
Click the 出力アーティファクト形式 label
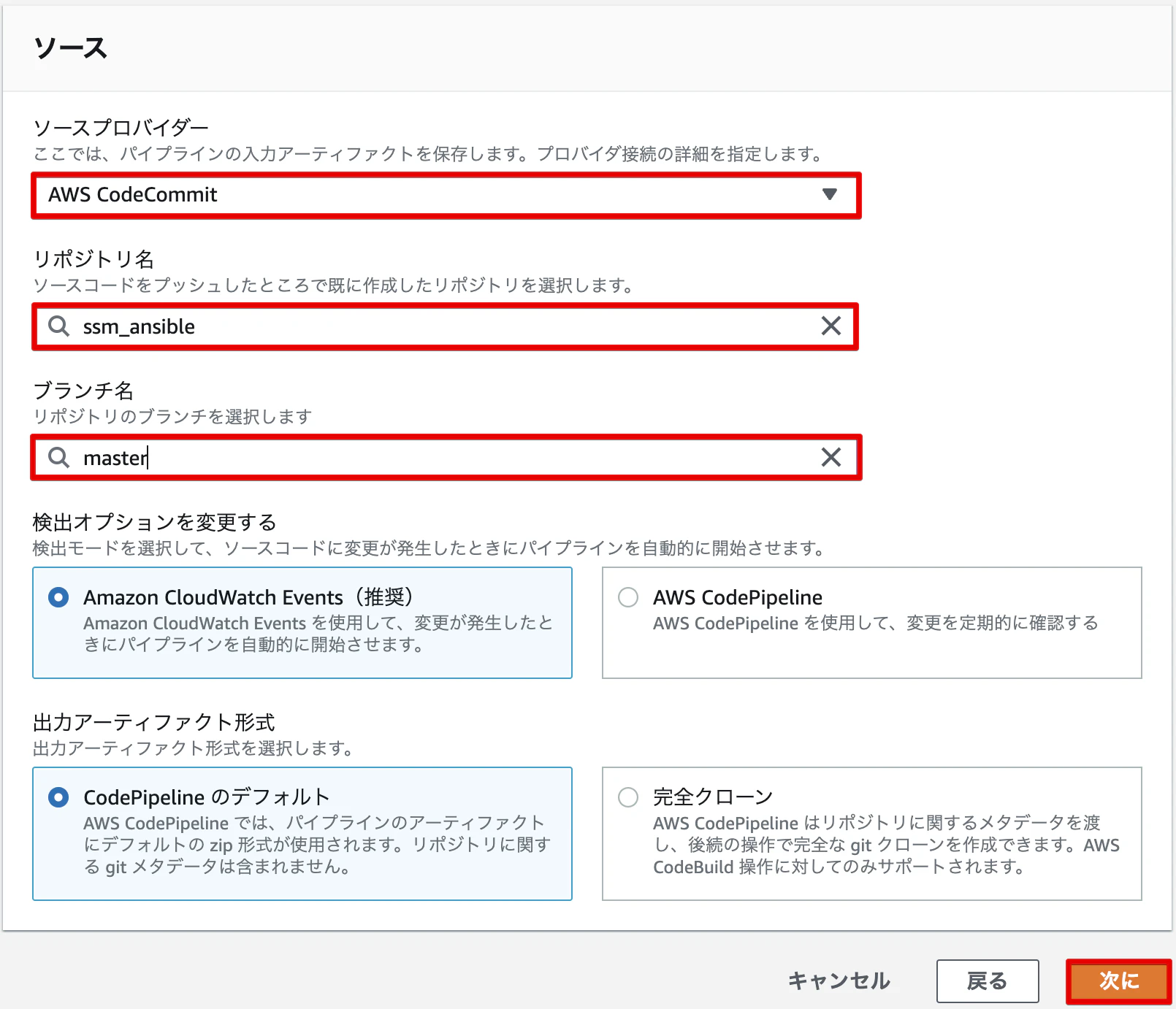(154, 722)
